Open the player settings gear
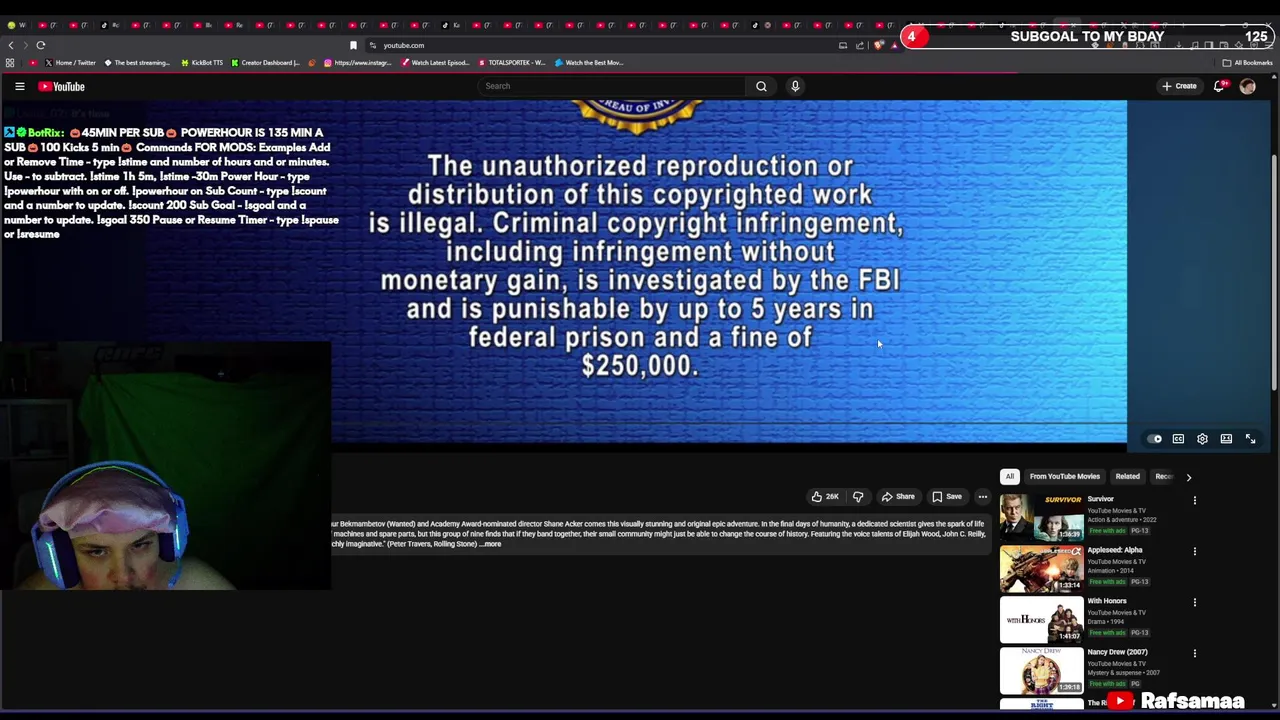The image size is (1280, 720). pyautogui.click(x=1202, y=439)
